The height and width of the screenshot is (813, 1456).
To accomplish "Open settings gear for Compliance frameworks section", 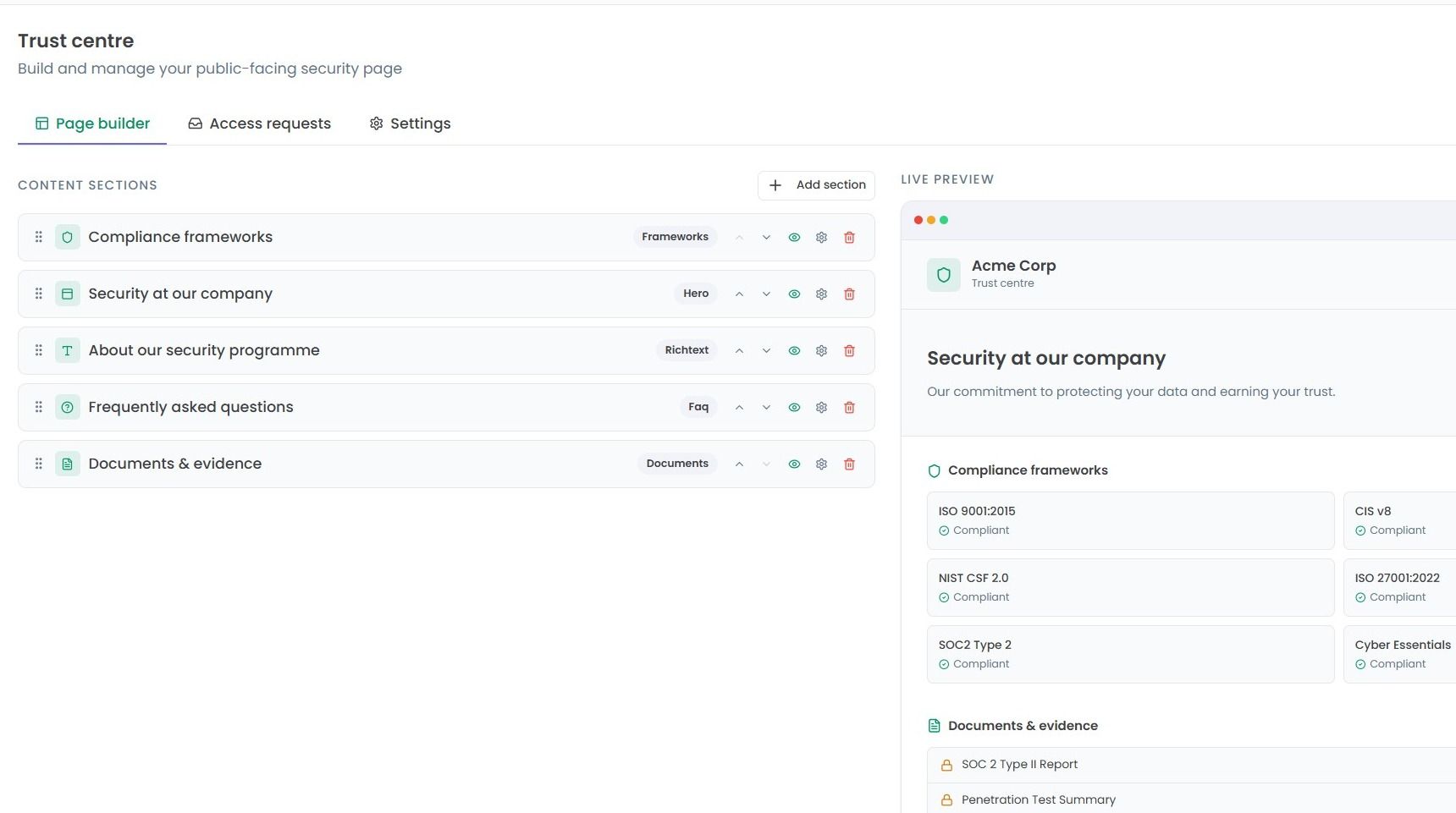I will pyautogui.click(x=821, y=238).
